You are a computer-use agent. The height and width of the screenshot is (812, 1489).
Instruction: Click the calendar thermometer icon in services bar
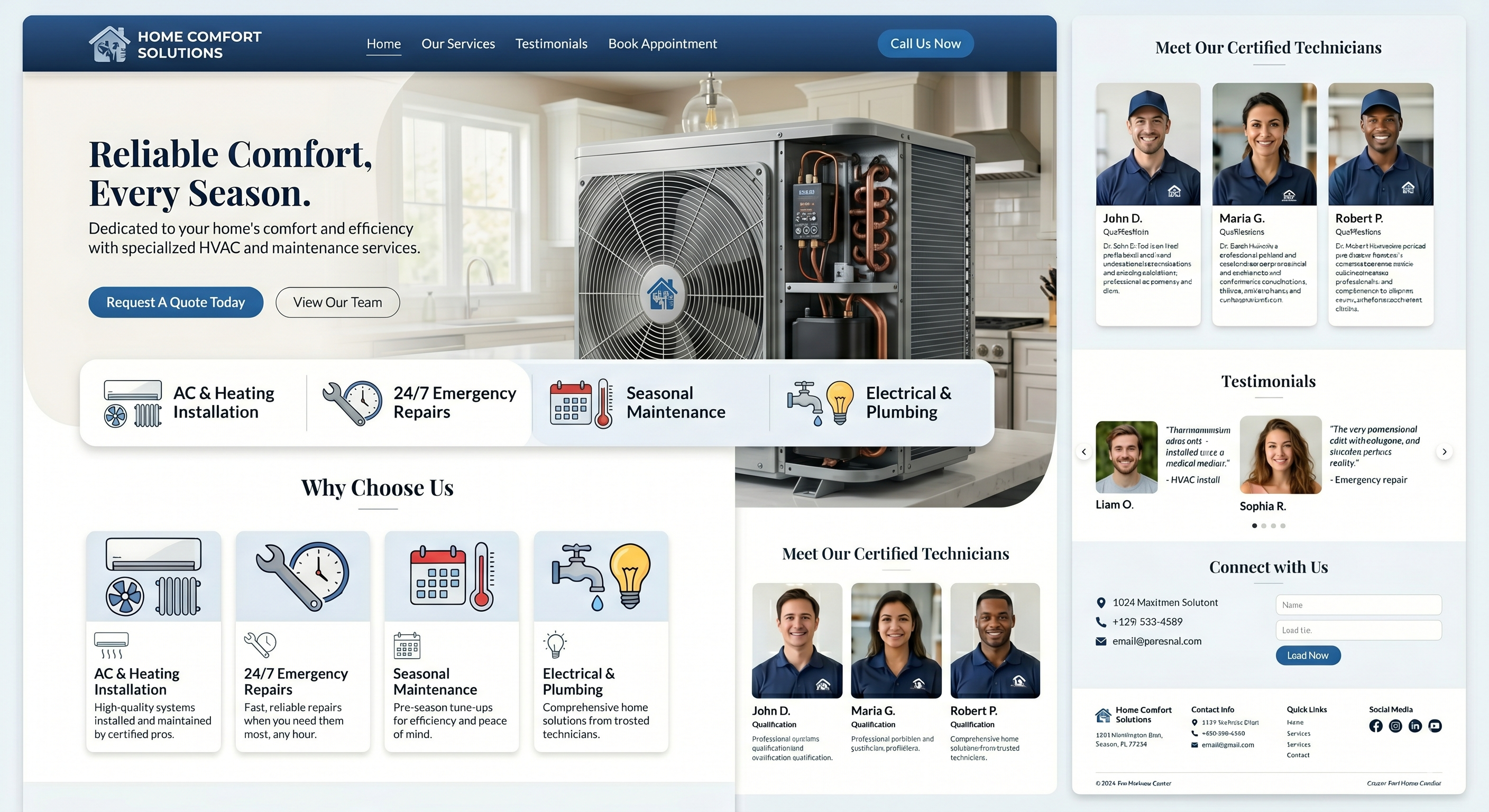[x=581, y=403]
